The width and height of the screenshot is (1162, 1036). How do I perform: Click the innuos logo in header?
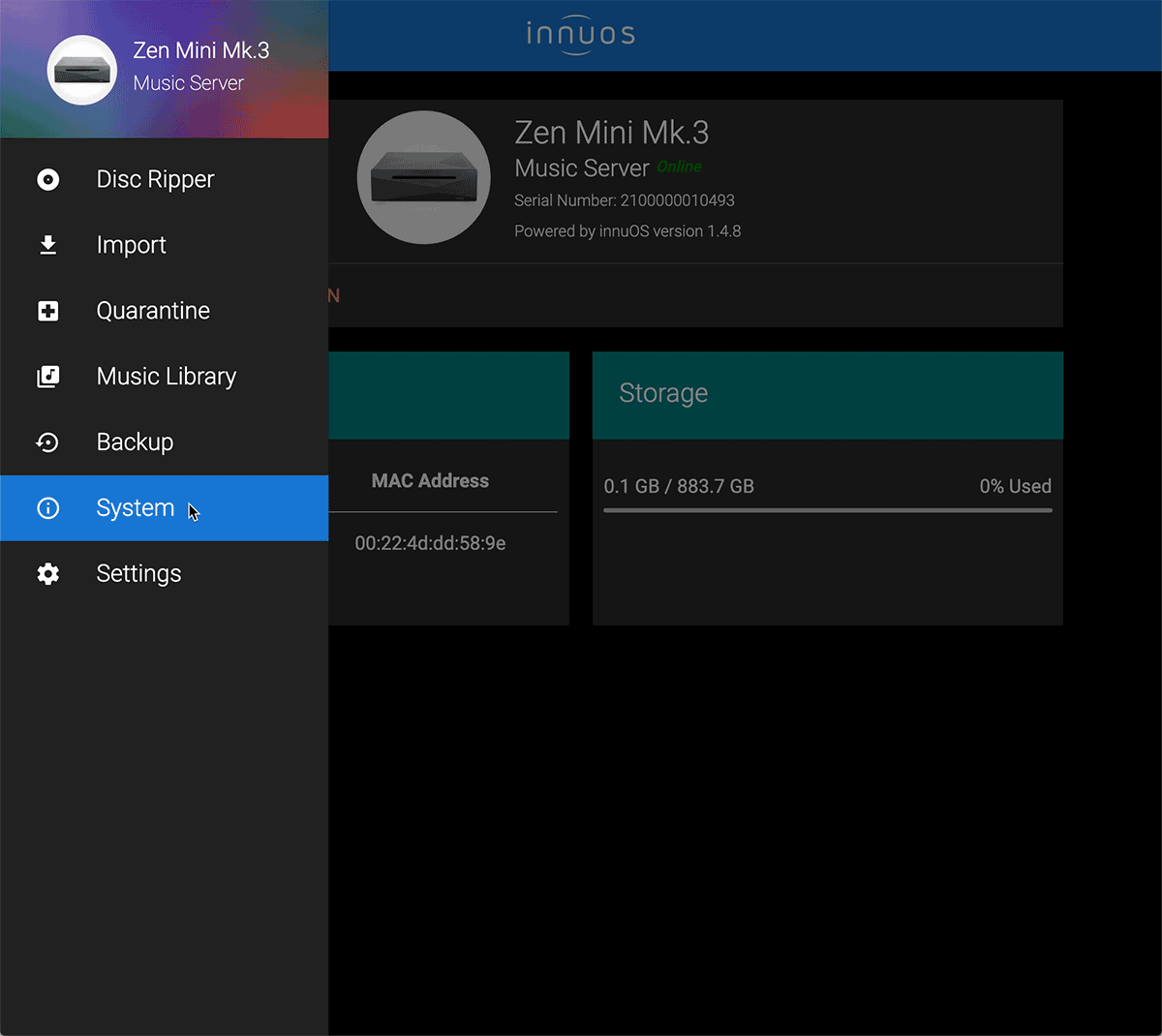581,35
